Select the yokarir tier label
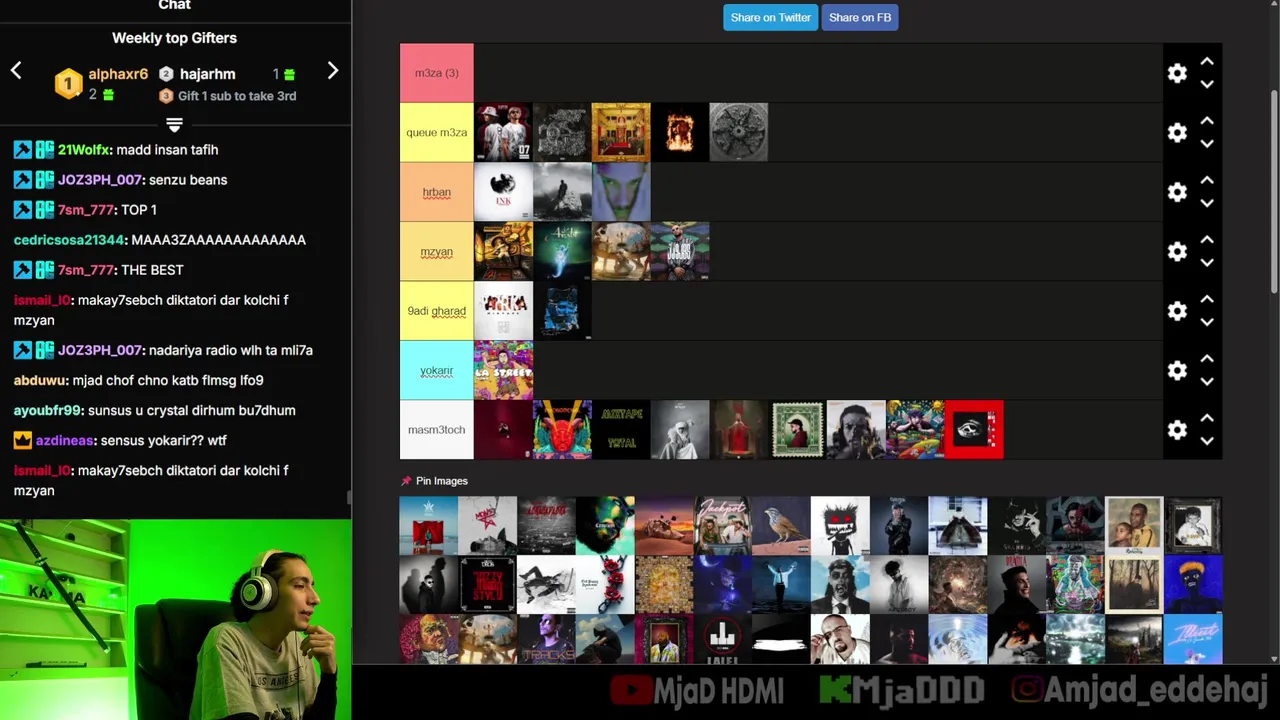This screenshot has width=1280, height=720. click(437, 370)
